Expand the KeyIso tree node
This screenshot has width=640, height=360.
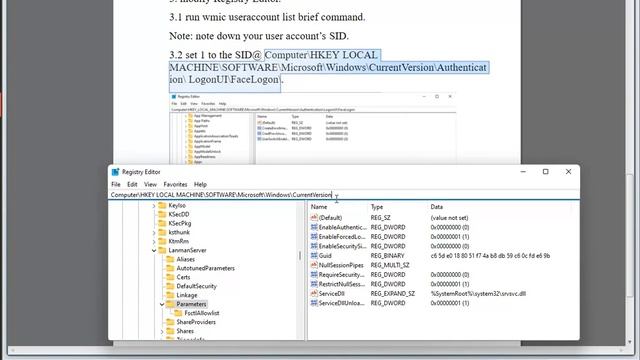(154, 206)
